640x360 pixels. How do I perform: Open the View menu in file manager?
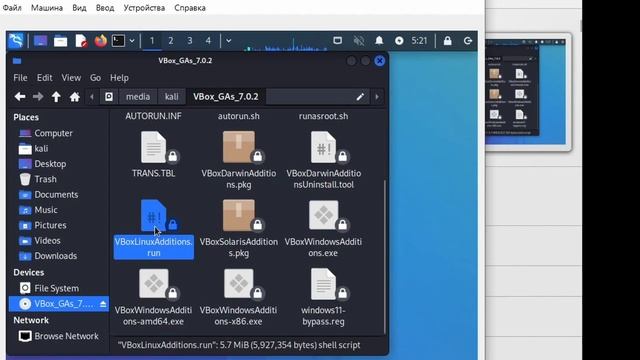coord(71,78)
